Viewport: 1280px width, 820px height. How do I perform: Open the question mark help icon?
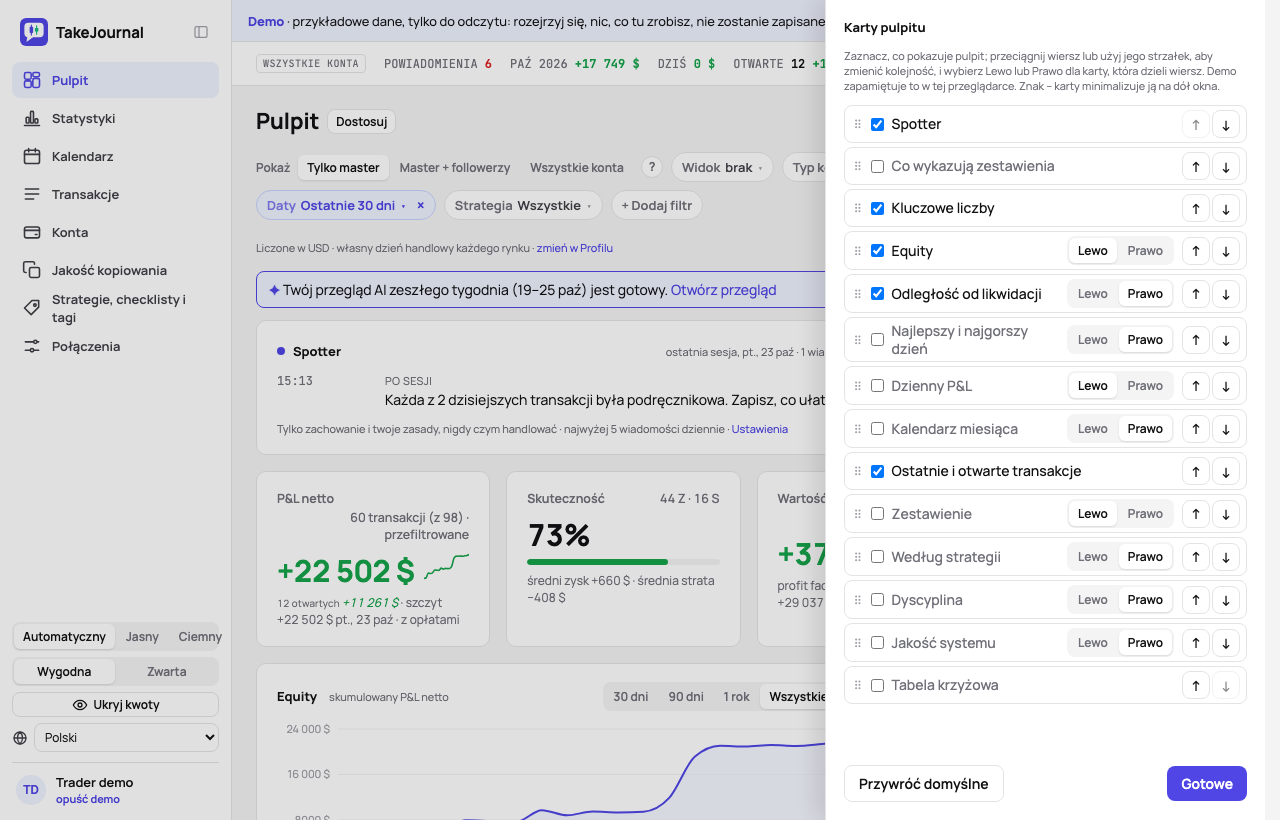coord(652,167)
